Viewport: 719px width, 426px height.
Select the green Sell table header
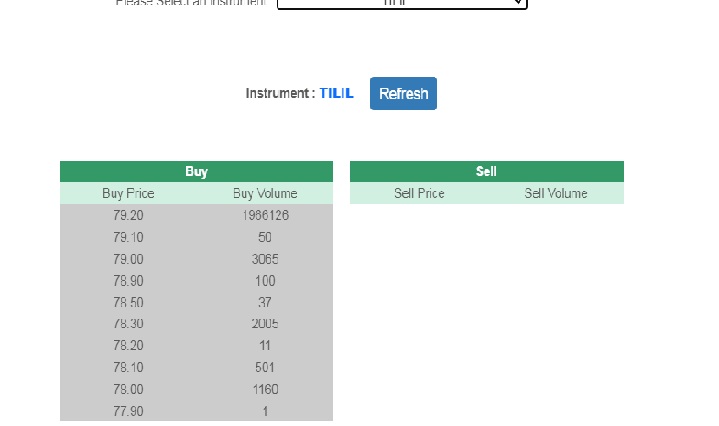coord(486,172)
